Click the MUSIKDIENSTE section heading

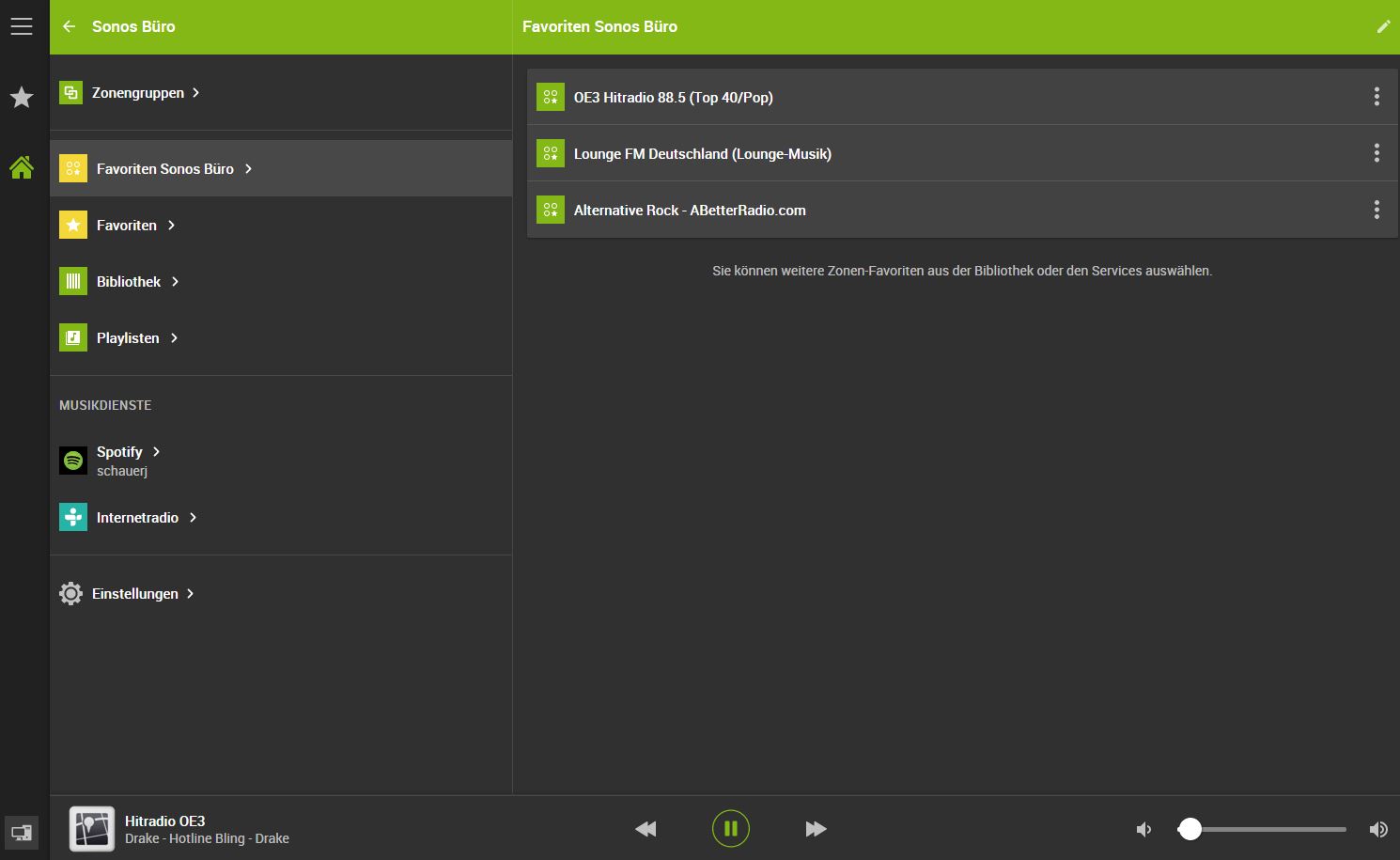click(x=105, y=405)
